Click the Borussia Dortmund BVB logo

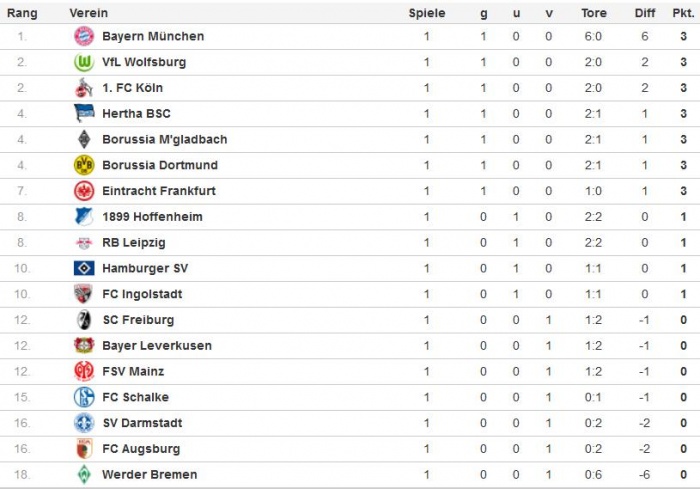84,165
